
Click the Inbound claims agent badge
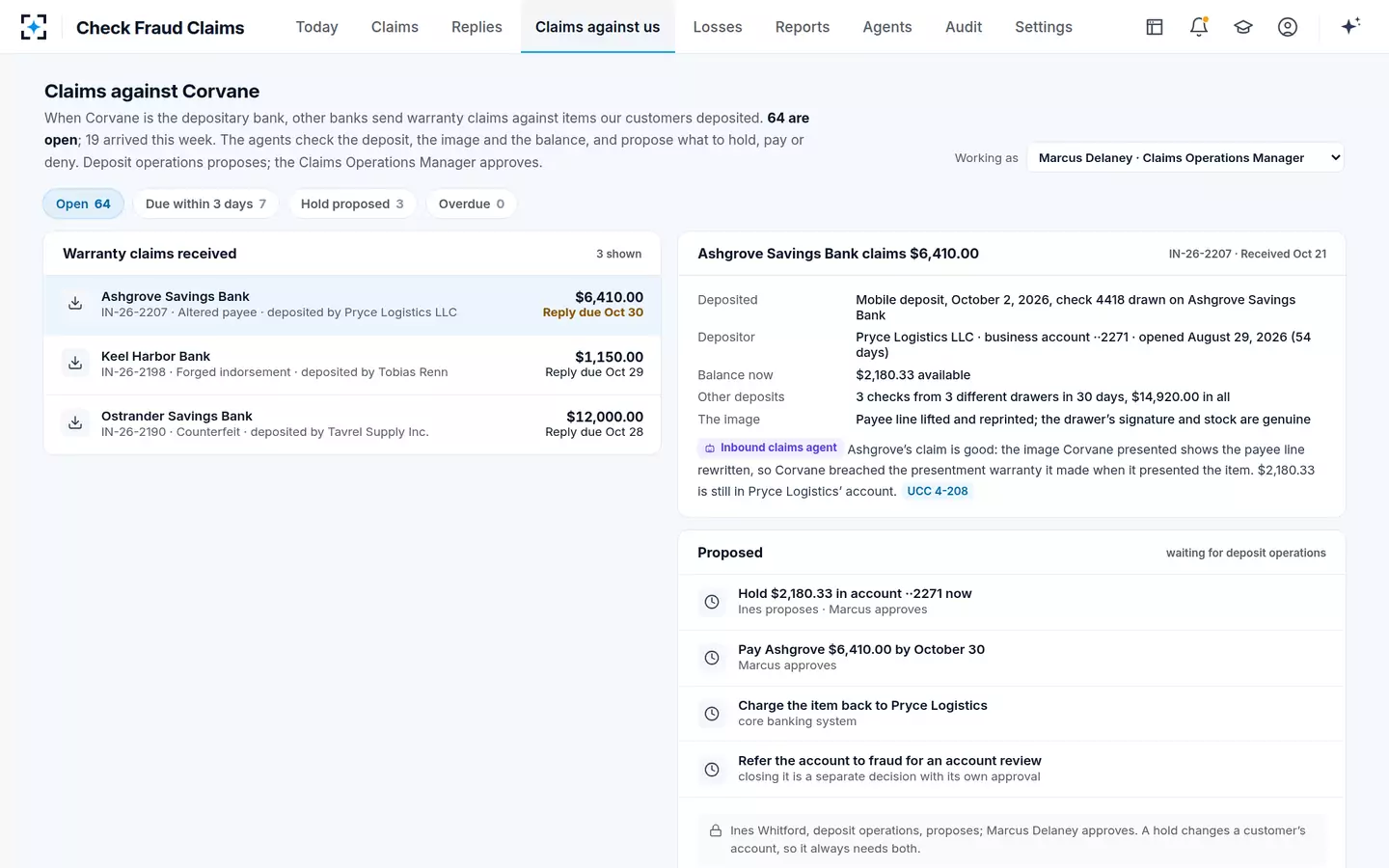coord(771,448)
